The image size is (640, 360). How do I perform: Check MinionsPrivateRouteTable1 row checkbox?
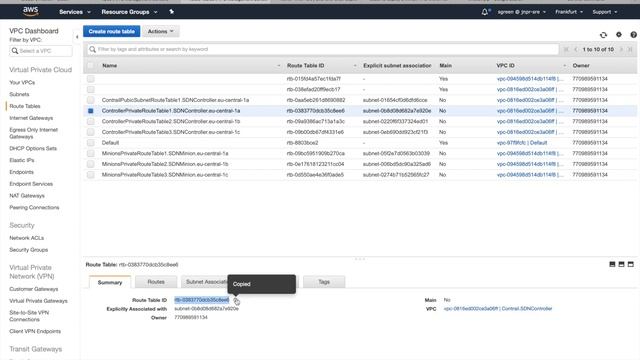point(91,153)
